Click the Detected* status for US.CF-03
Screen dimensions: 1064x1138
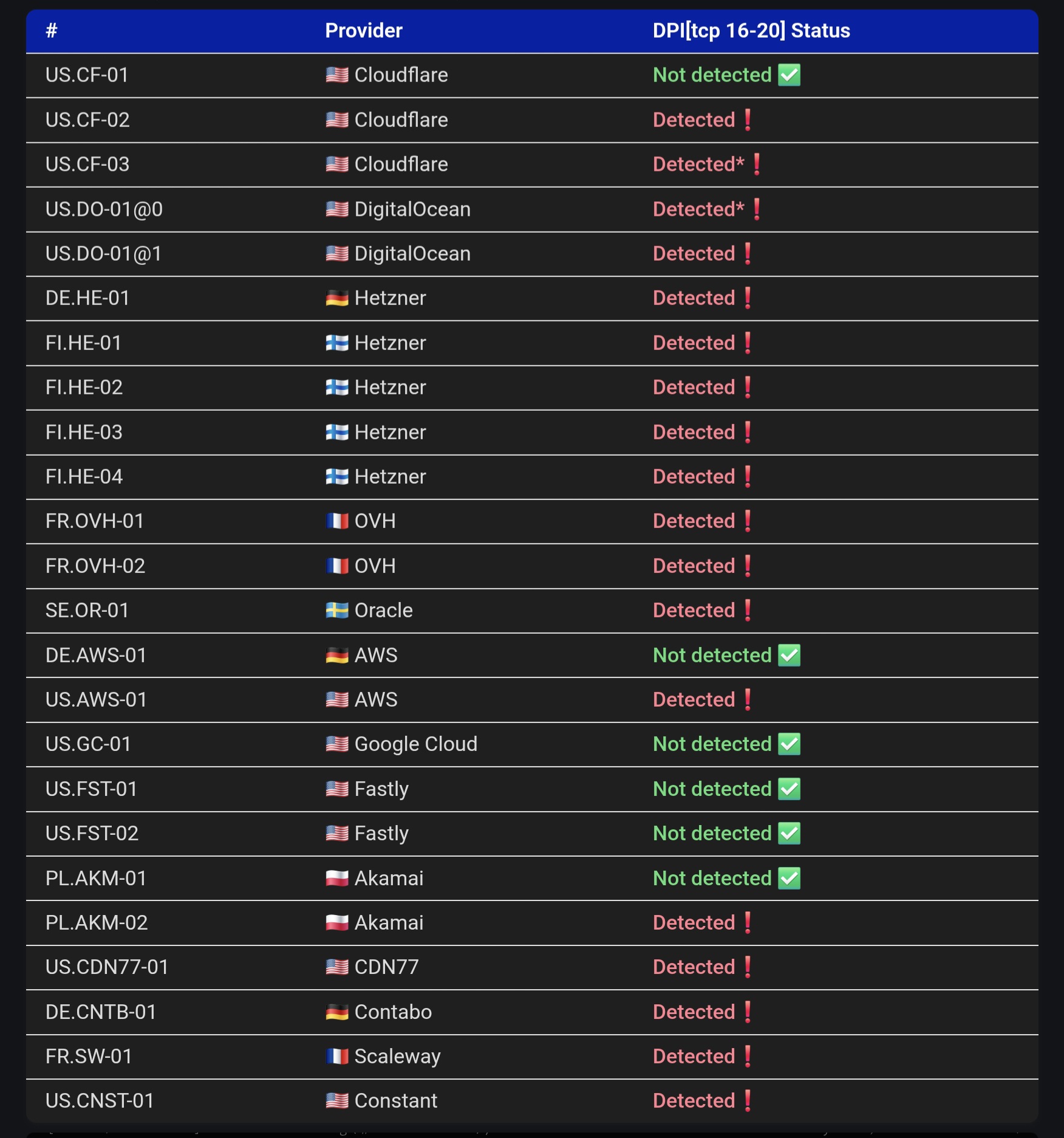(698, 164)
